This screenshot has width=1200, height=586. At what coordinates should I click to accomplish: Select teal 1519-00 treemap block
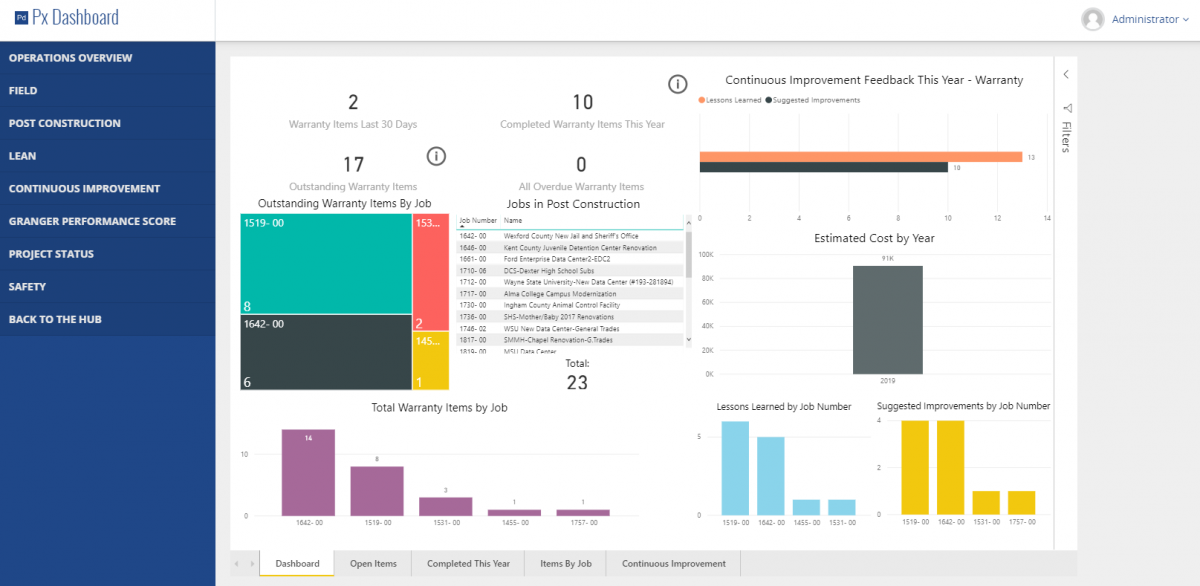click(x=326, y=264)
